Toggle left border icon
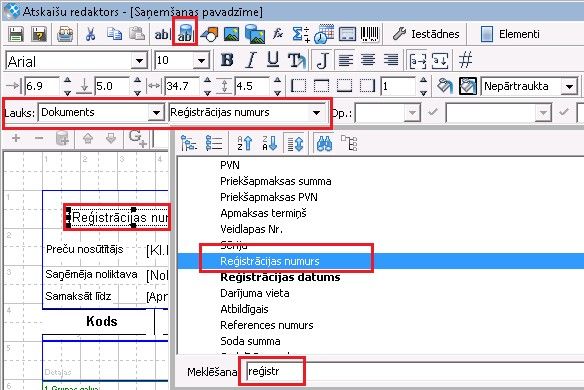The height and width of the screenshot is (390, 584). point(298,86)
